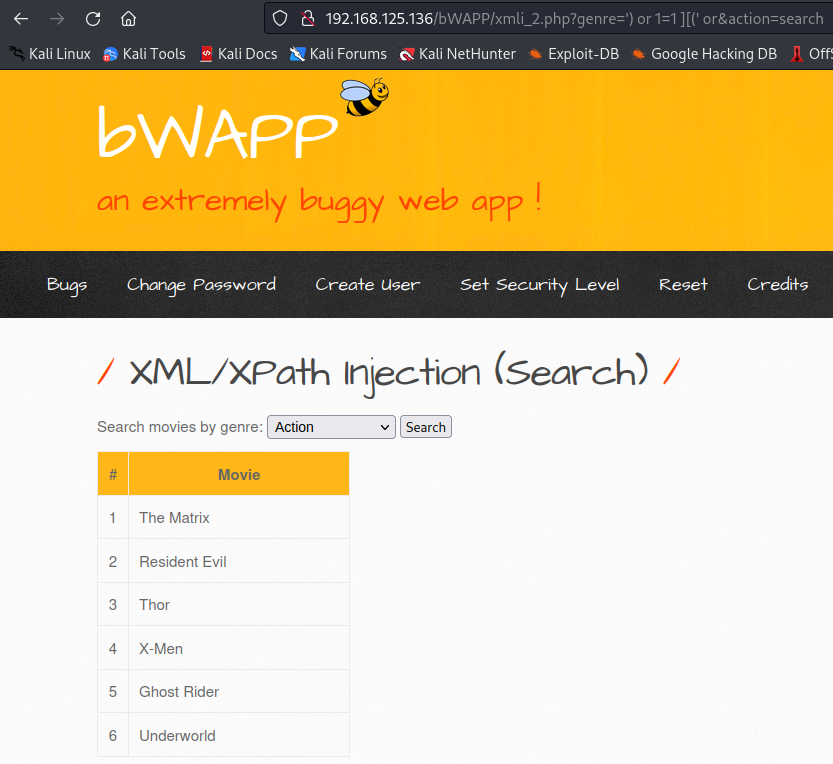
Task: Click the Kali Docs red favicon
Action: click(x=206, y=54)
